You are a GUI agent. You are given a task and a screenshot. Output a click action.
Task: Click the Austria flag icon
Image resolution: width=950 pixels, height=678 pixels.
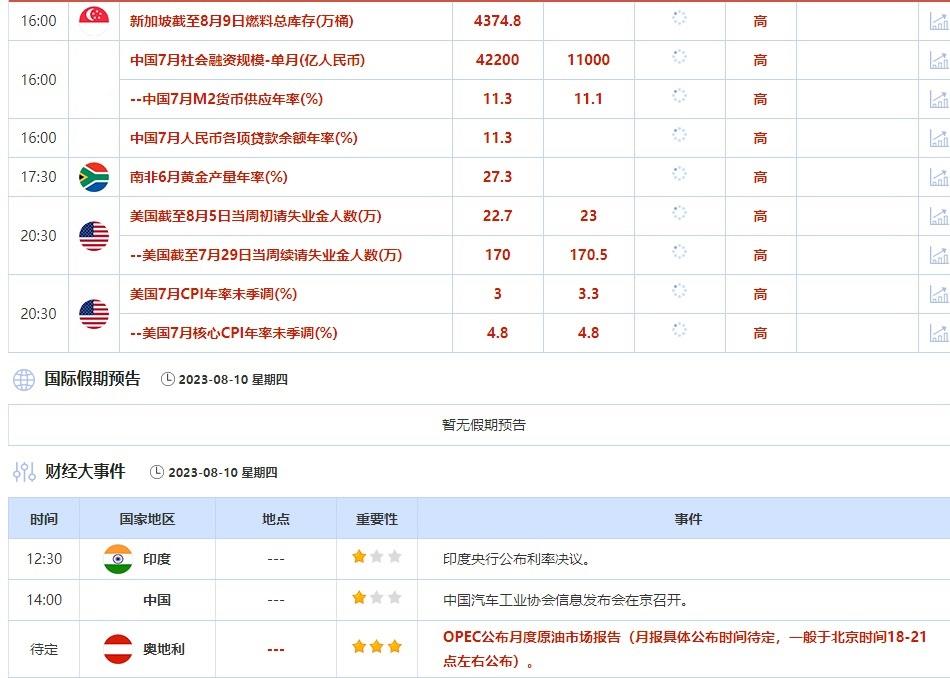(x=118, y=649)
